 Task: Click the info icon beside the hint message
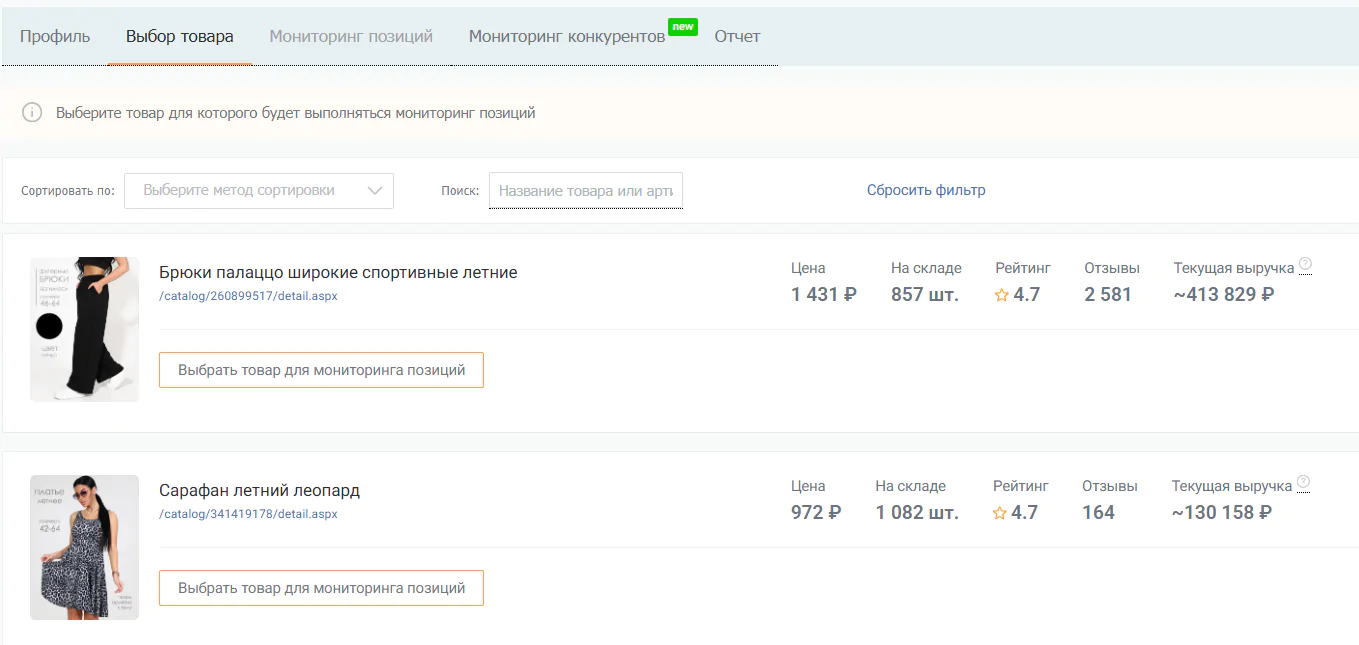(32, 113)
